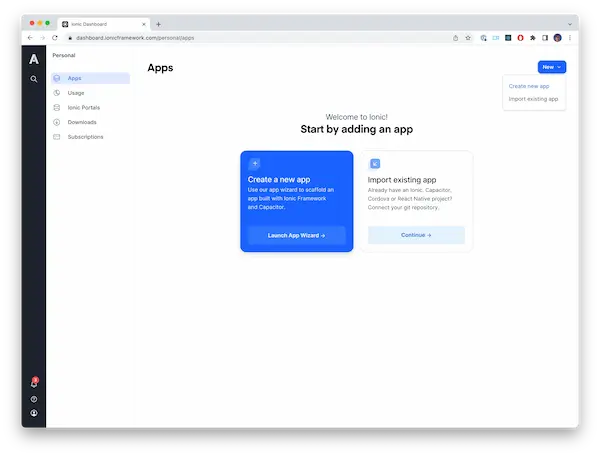Viewport: 600px width, 456px height.
Task: Open search from the dark sidebar
Action: [34, 79]
